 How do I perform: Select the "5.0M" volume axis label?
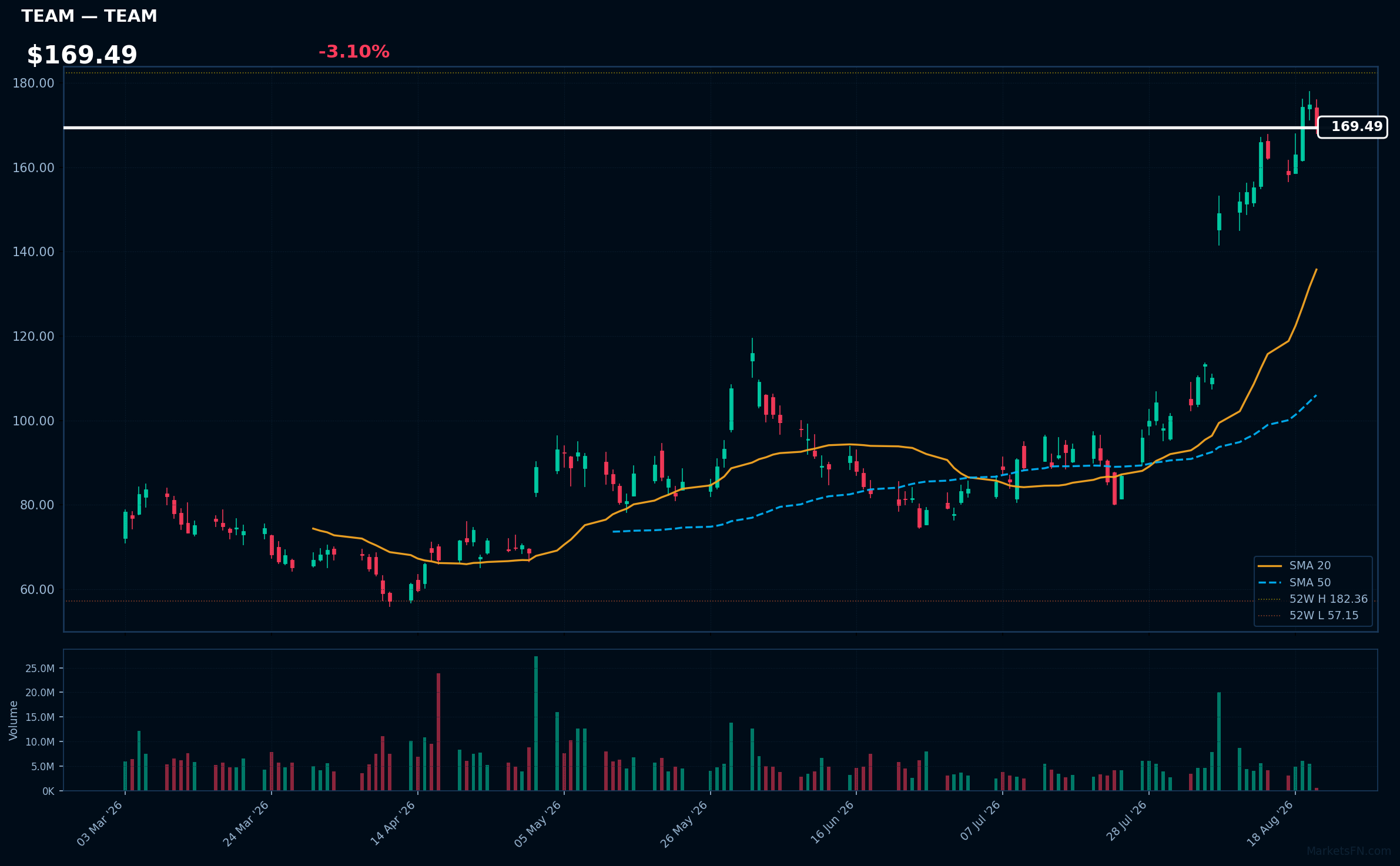coord(43,767)
